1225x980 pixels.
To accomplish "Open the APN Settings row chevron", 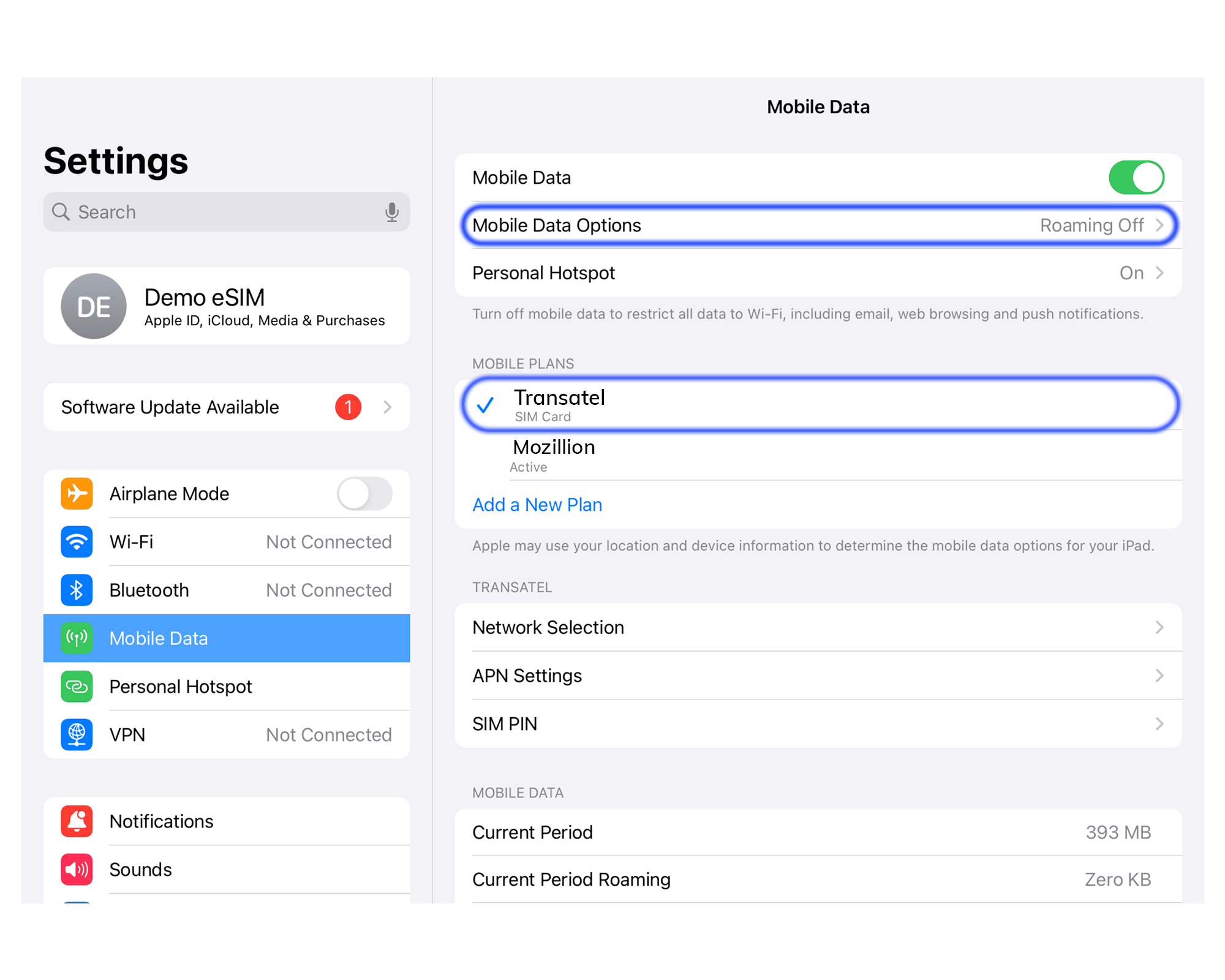I will click(x=1159, y=676).
